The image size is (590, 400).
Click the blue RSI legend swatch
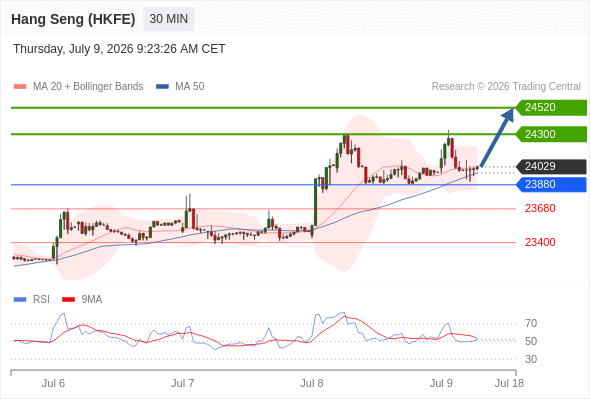click(20, 300)
